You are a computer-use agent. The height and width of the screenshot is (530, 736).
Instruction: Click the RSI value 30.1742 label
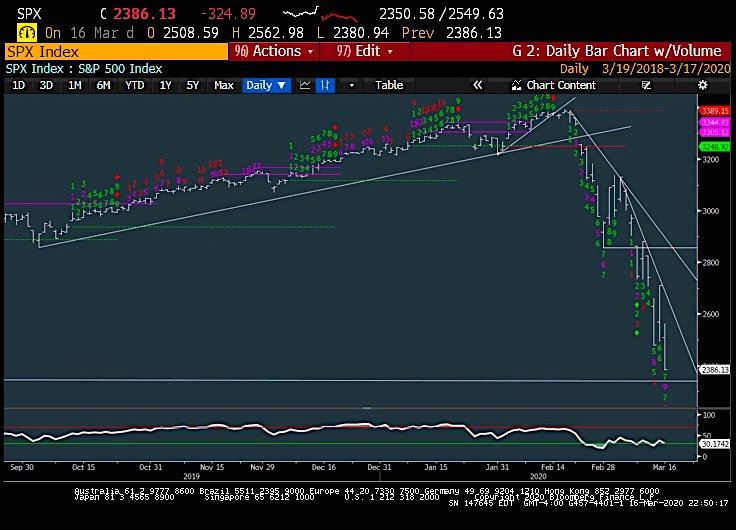click(714, 444)
